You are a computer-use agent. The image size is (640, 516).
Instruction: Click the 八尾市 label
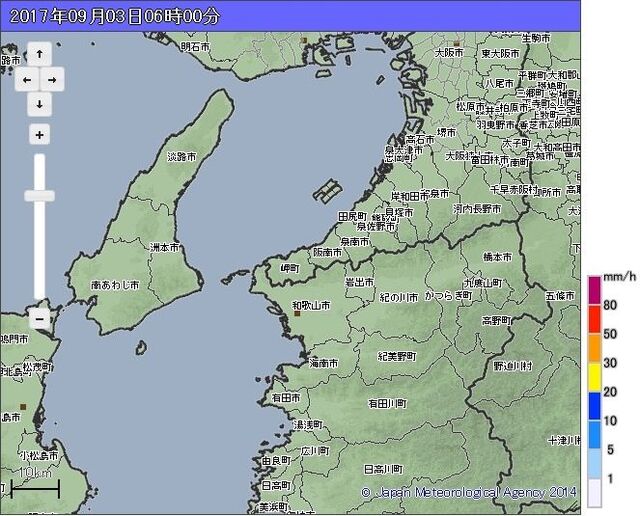[x=500, y=83]
